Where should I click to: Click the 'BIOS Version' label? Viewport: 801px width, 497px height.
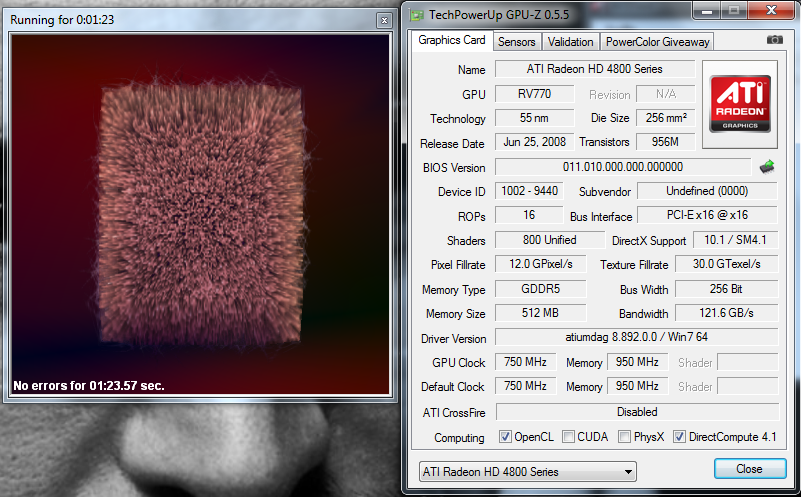pyautogui.click(x=454, y=168)
